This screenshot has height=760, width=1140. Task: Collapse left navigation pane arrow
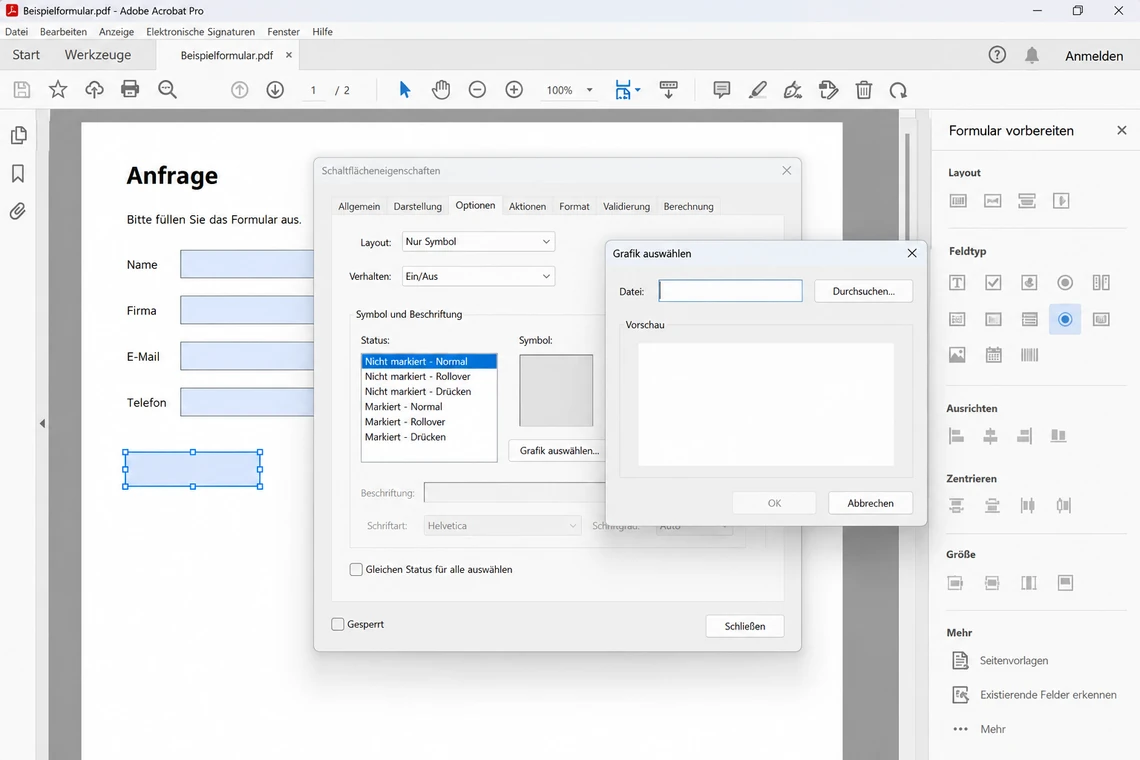click(x=42, y=423)
